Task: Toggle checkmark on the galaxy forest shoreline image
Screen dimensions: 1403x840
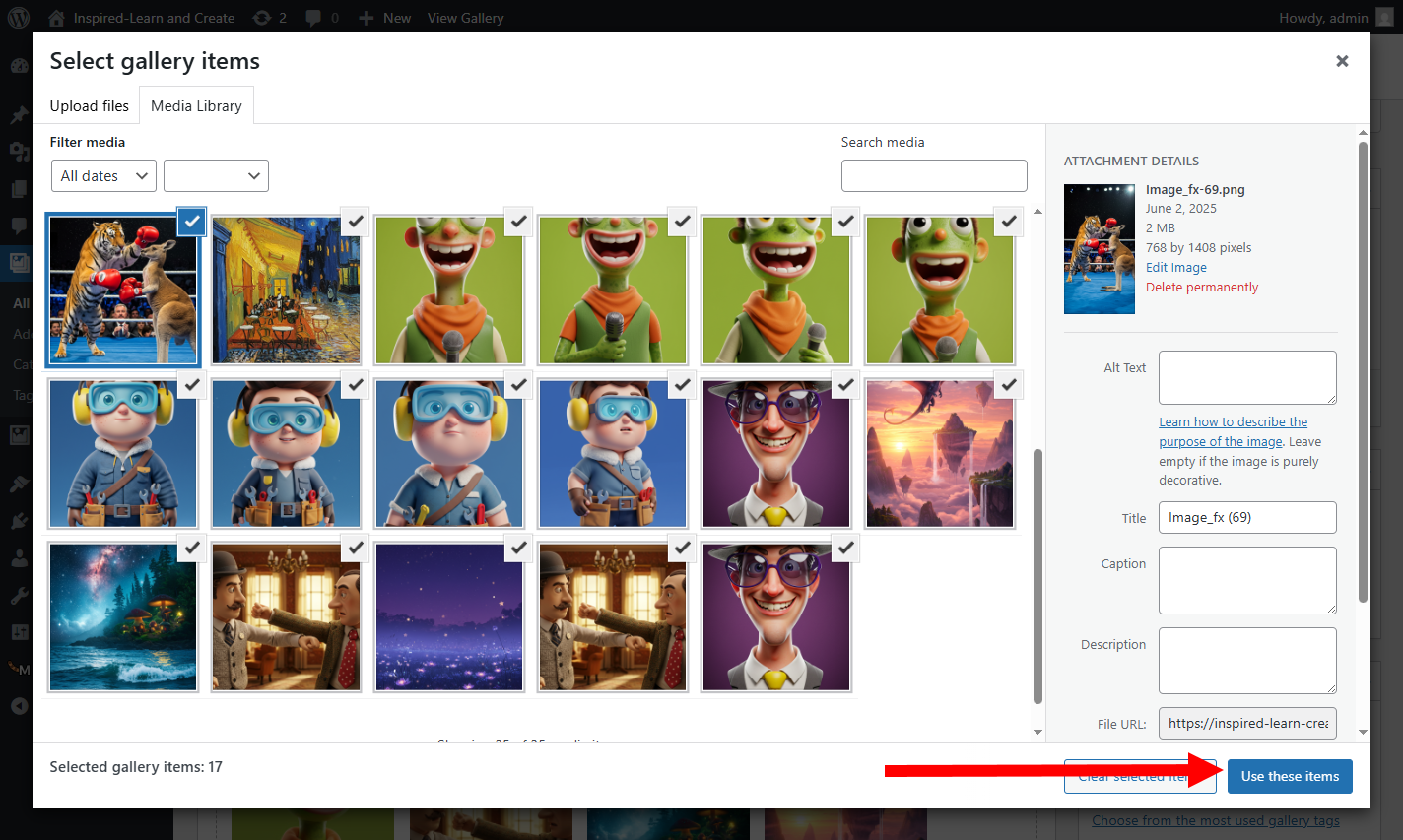Action: pos(192,548)
